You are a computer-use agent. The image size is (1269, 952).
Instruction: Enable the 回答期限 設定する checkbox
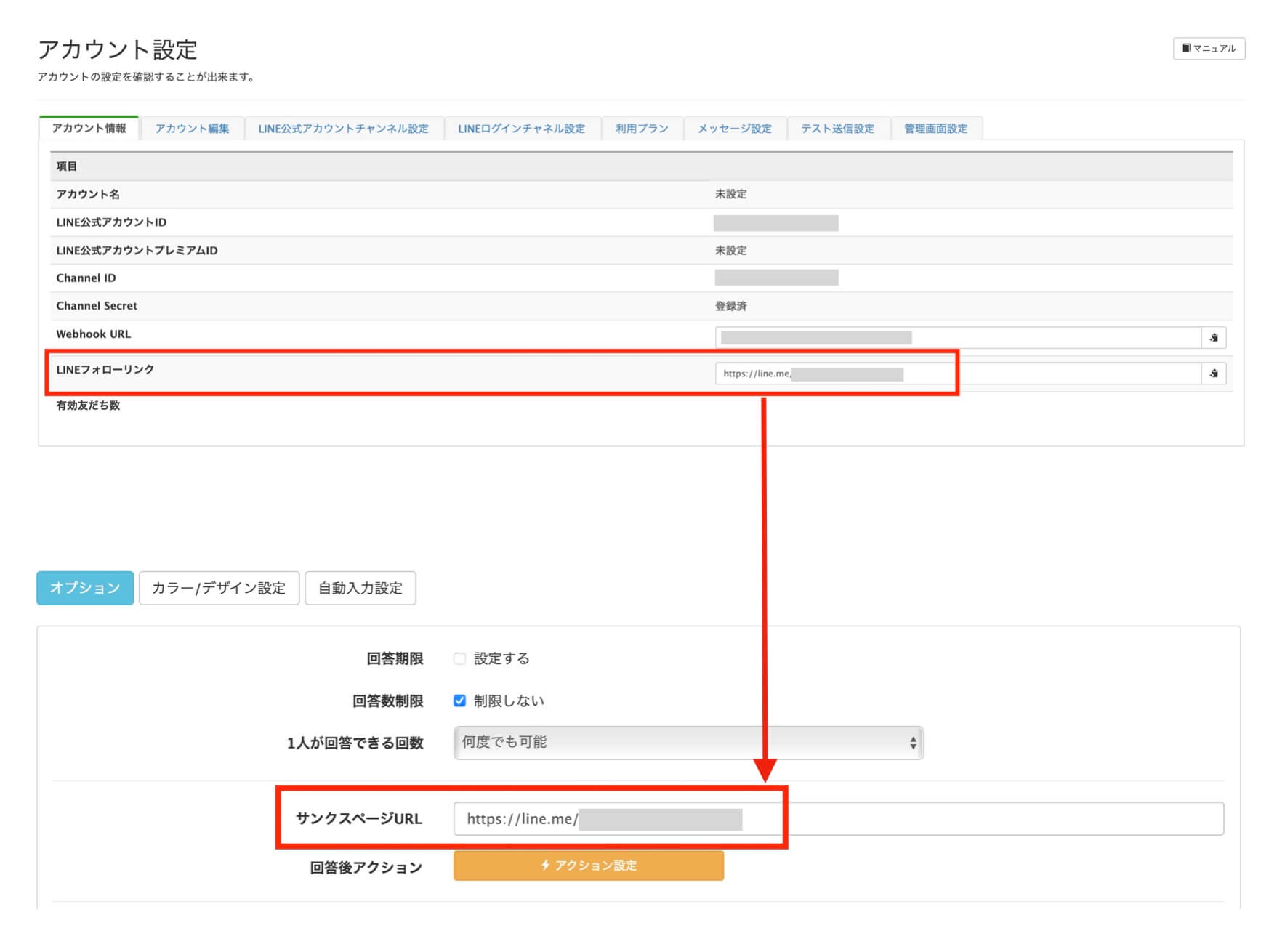459,658
